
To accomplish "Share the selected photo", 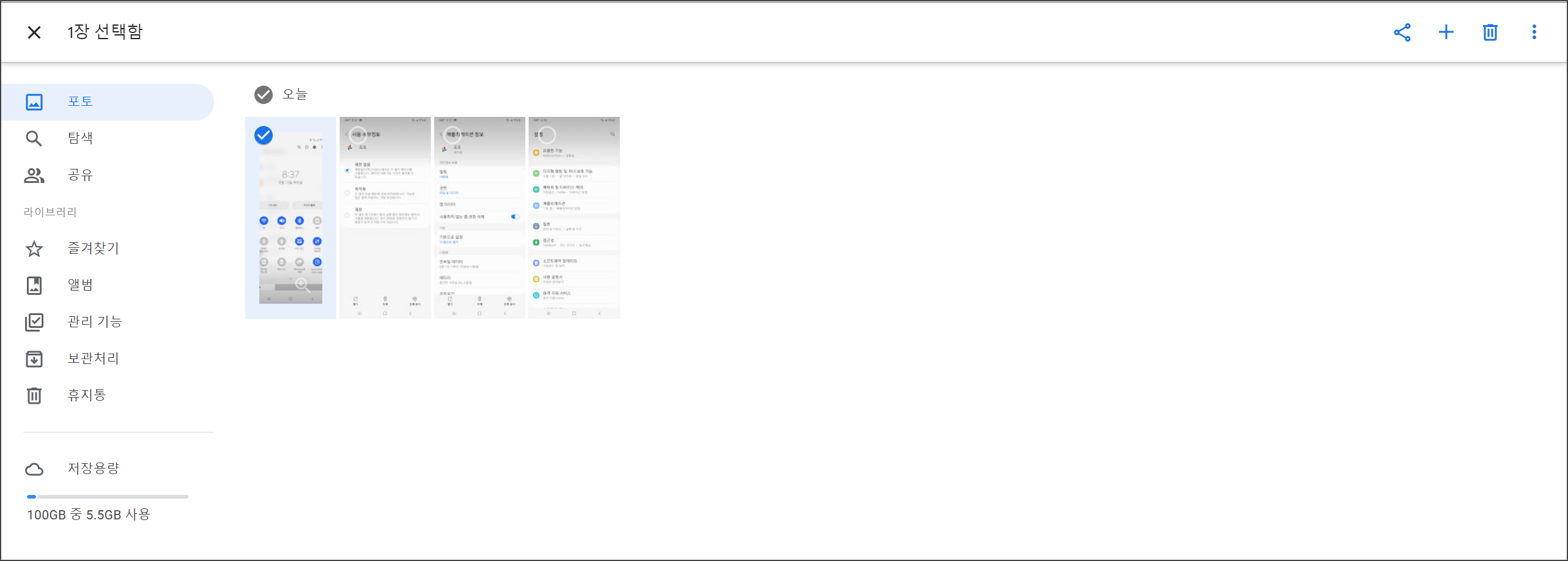I will [1402, 32].
